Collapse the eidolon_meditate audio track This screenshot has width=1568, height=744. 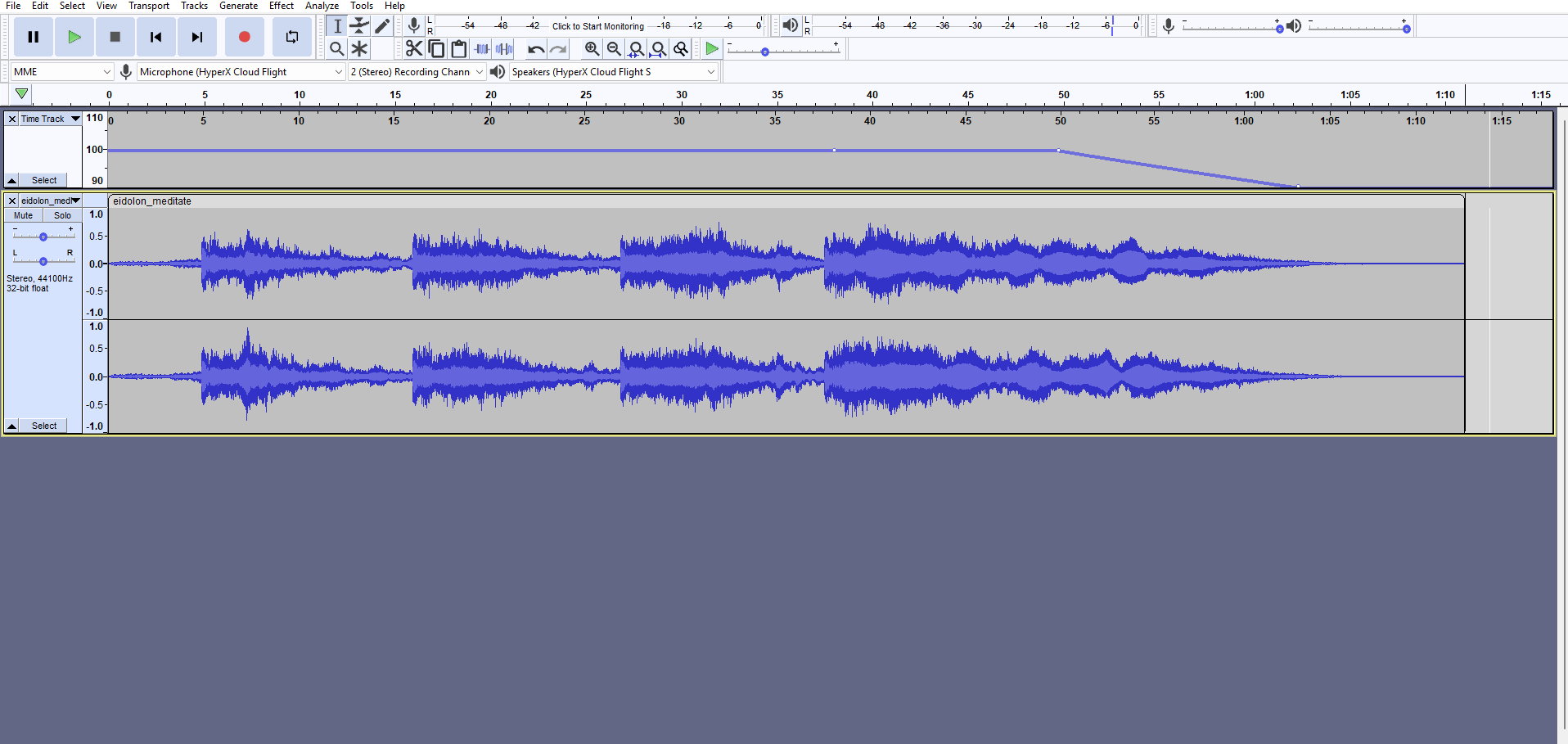click(x=12, y=426)
